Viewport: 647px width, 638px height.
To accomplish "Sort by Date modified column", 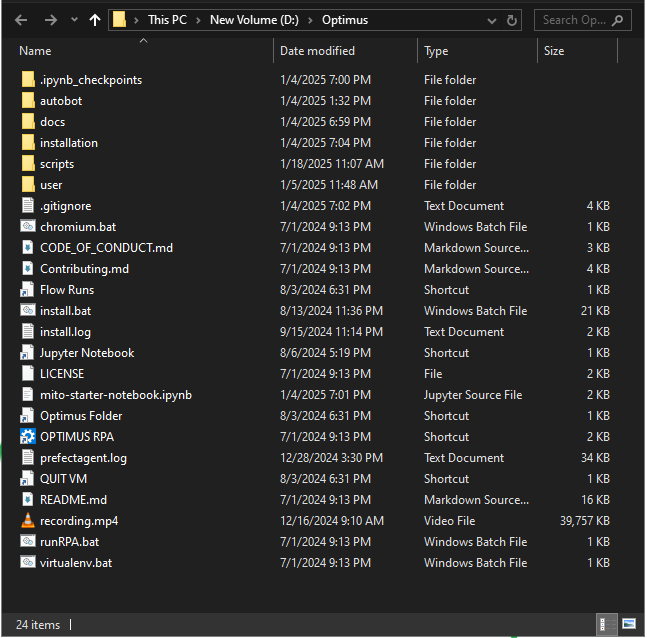I will (x=317, y=51).
